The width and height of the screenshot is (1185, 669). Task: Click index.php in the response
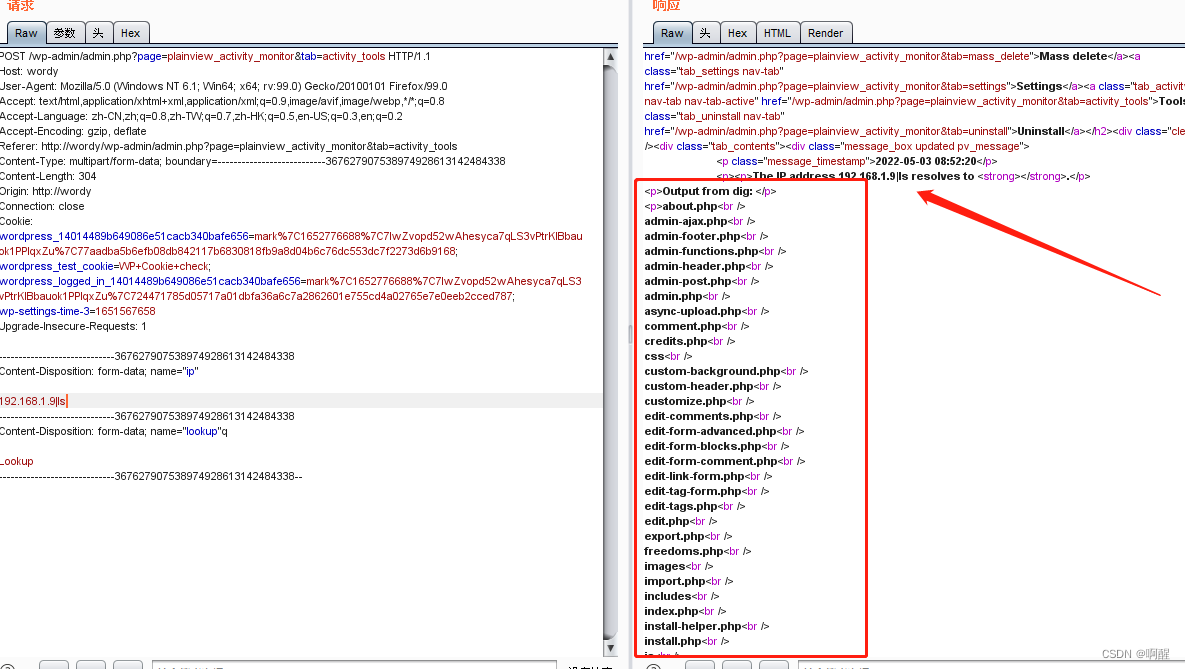[671, 611]
